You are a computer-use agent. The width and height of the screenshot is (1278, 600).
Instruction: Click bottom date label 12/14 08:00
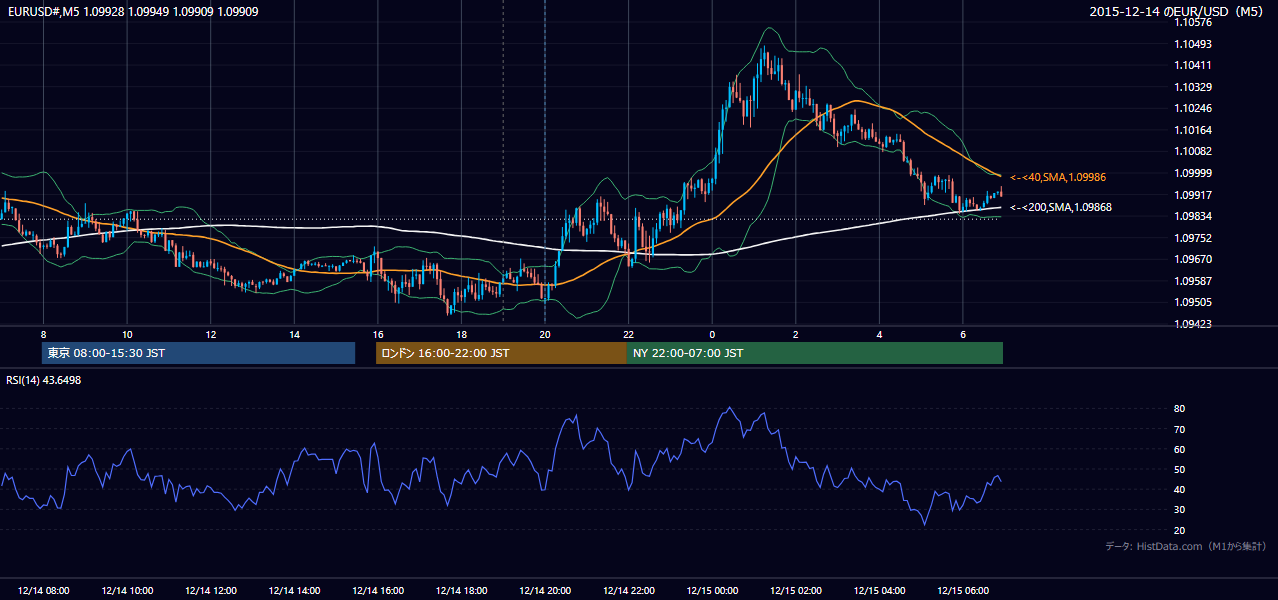coord(43,591)
